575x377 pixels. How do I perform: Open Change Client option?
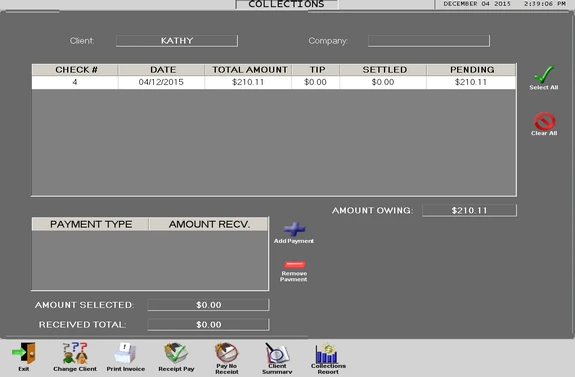pos(75,353)
